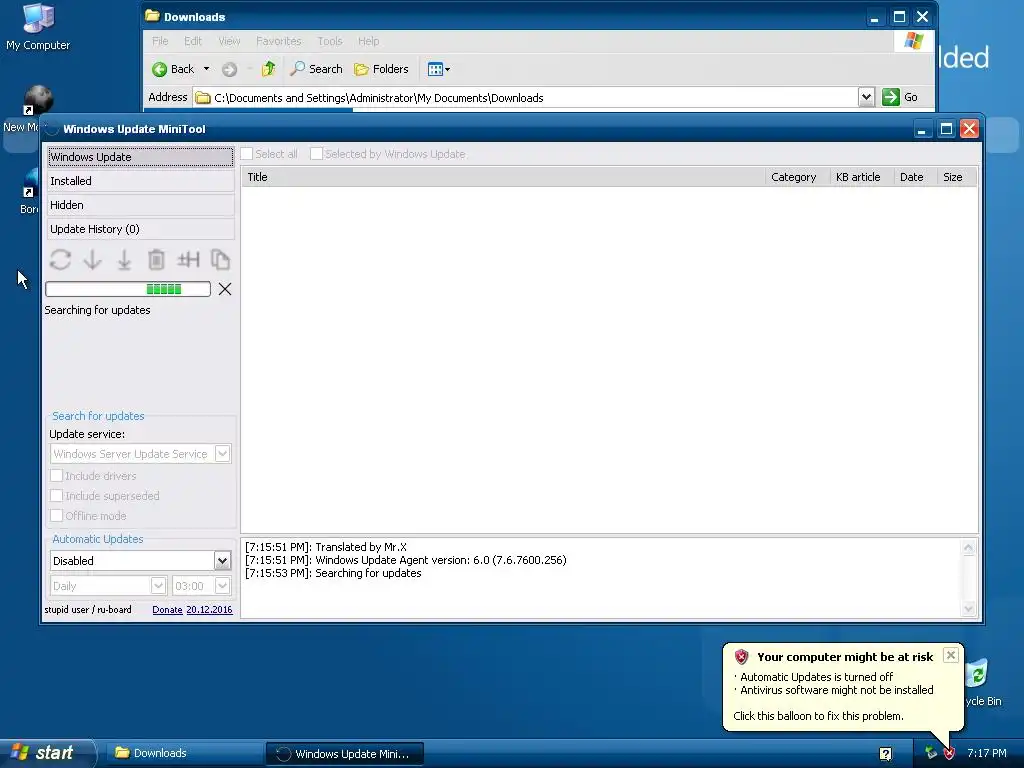Click the Donate link
The height and width of the screenshot is (768, 1024).
pyautogui.click(x=167, y=609)
